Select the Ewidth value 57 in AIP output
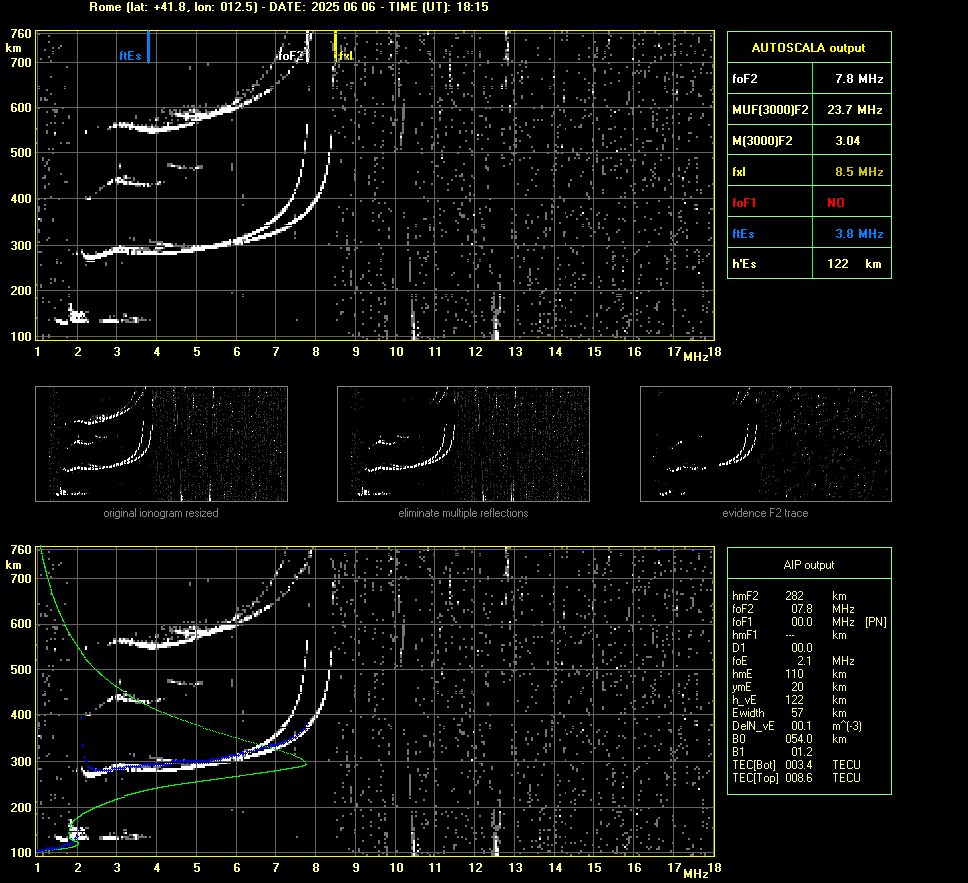Viewport: 968px width, 883px height. click(798, 713)
